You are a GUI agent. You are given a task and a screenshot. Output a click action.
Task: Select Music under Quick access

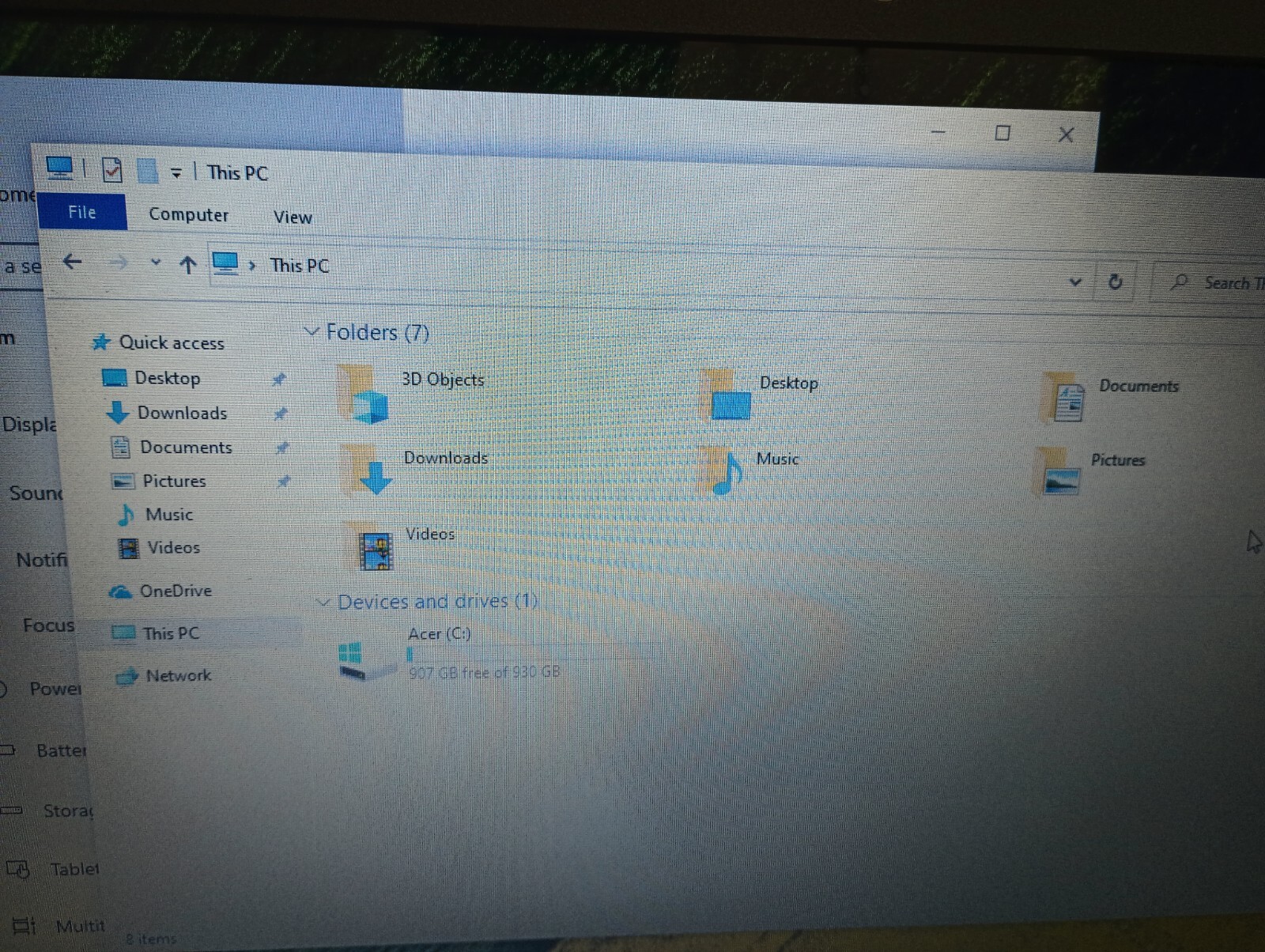pyautogui.click(x=155, y=515)
